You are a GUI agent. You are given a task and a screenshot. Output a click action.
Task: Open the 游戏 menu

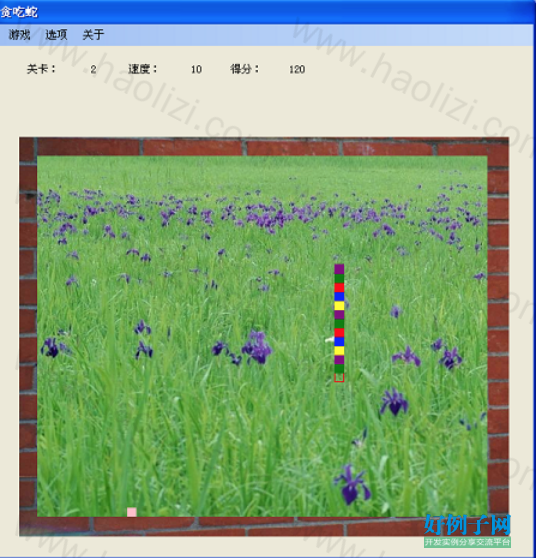point(19,35)
